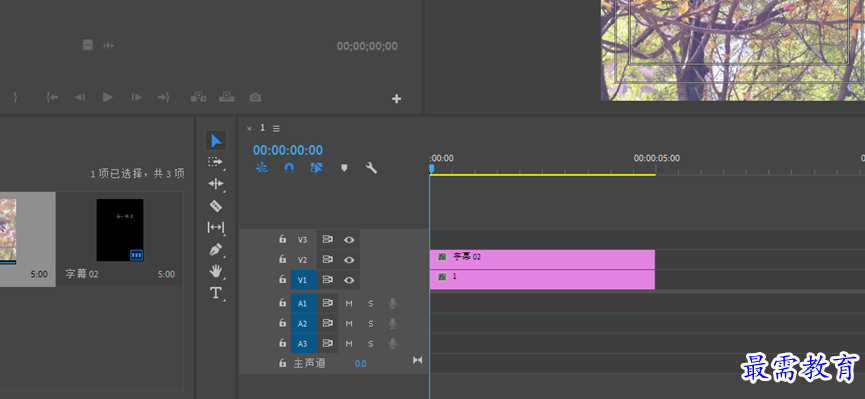This screenshot has width=865, height=399.
Task: Select the Type tool
Action: (x=216, y=292)
